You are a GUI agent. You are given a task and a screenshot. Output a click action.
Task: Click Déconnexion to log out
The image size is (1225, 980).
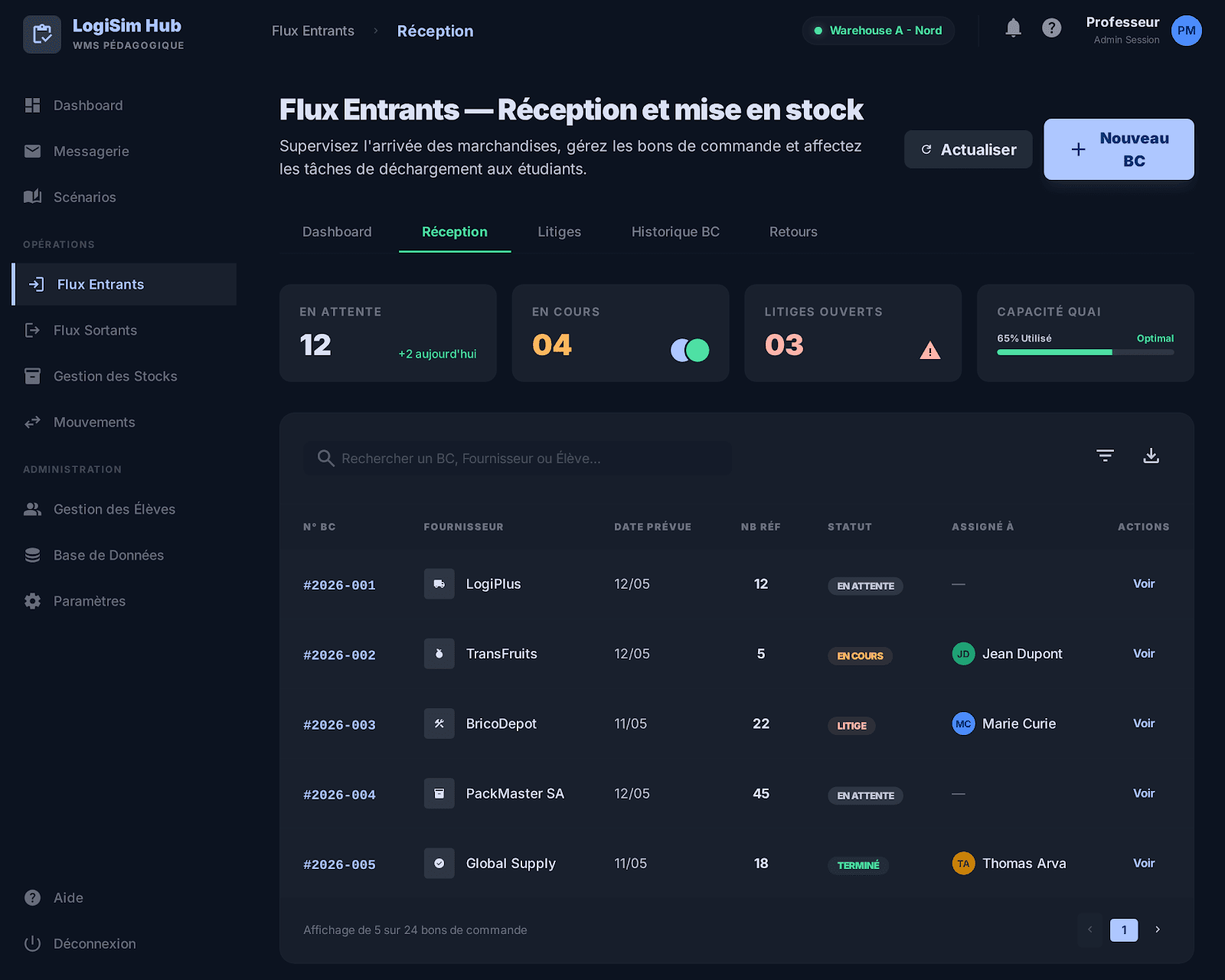pos(124,944)
